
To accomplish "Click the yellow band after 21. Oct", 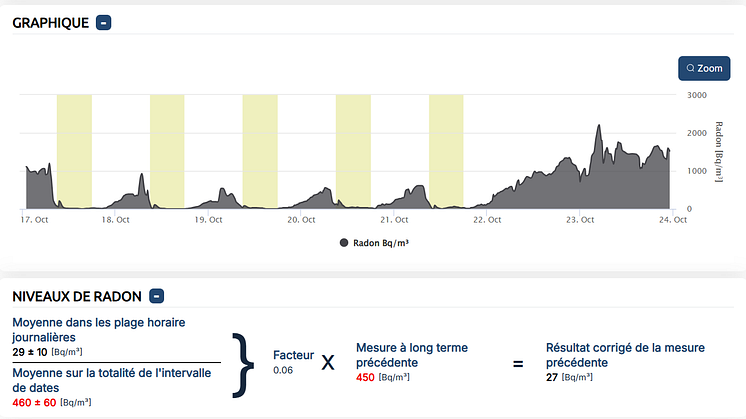I will coord(446,150).
